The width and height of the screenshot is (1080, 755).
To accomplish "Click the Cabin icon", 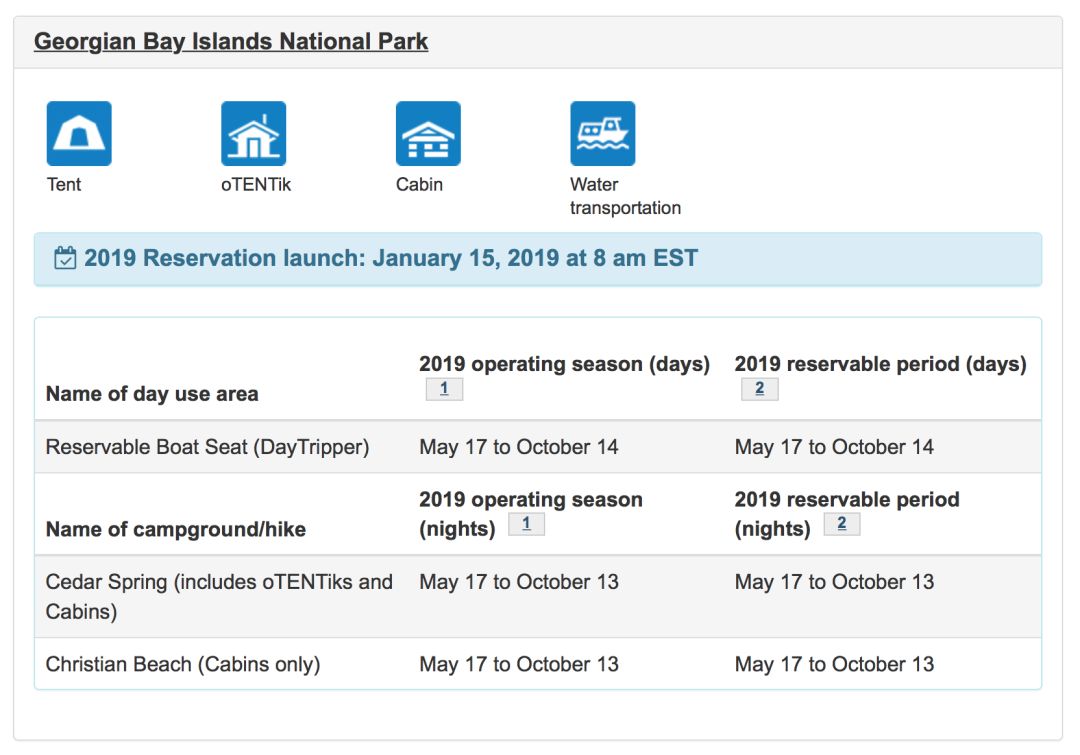I will point(428,134).
